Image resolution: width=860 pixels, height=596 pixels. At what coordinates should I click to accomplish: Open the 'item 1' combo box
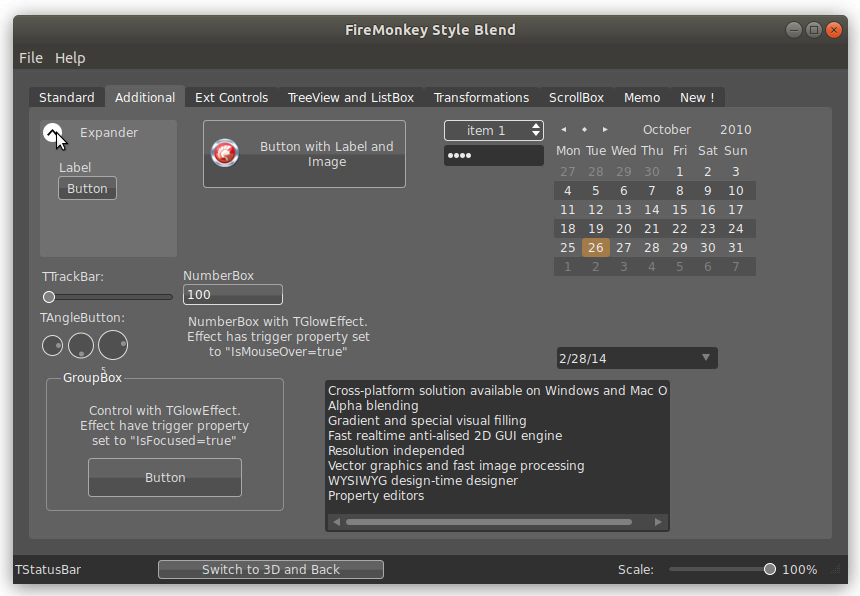(x=494, y=130)
